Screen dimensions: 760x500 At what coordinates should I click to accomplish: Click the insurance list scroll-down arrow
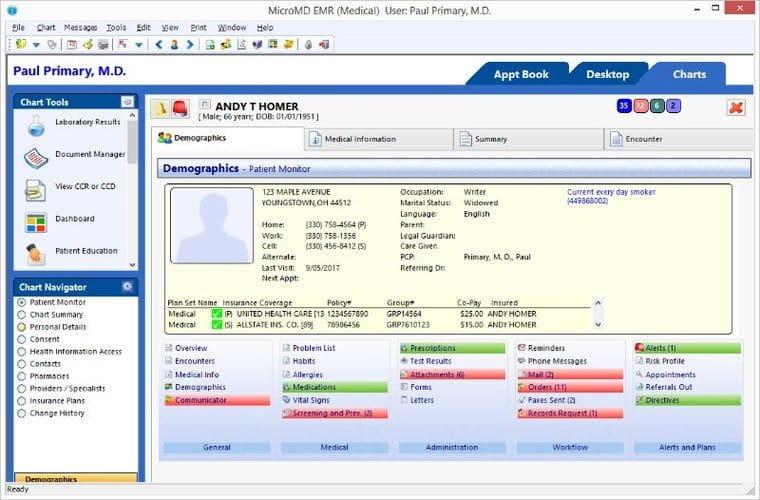point(598,325)
